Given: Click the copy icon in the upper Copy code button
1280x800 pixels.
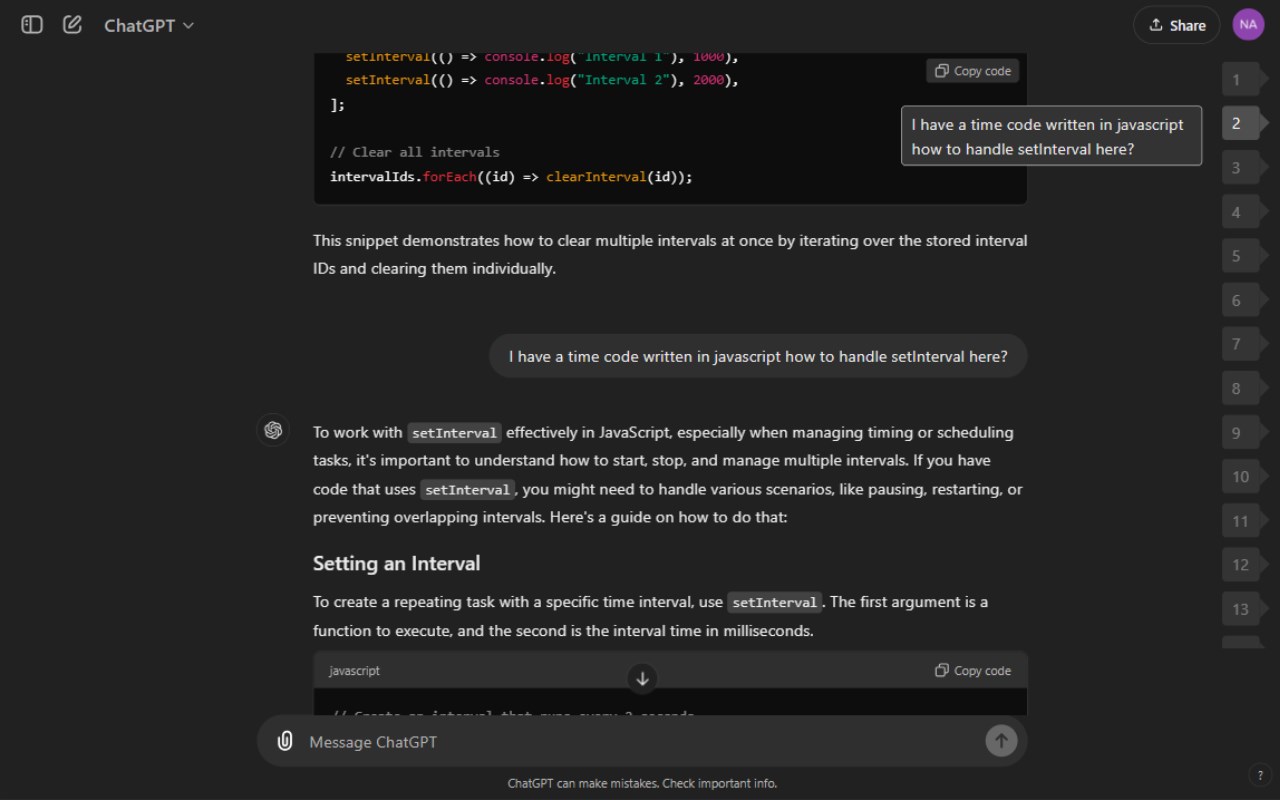Looking at the screenshot, I should pos(941,71).
